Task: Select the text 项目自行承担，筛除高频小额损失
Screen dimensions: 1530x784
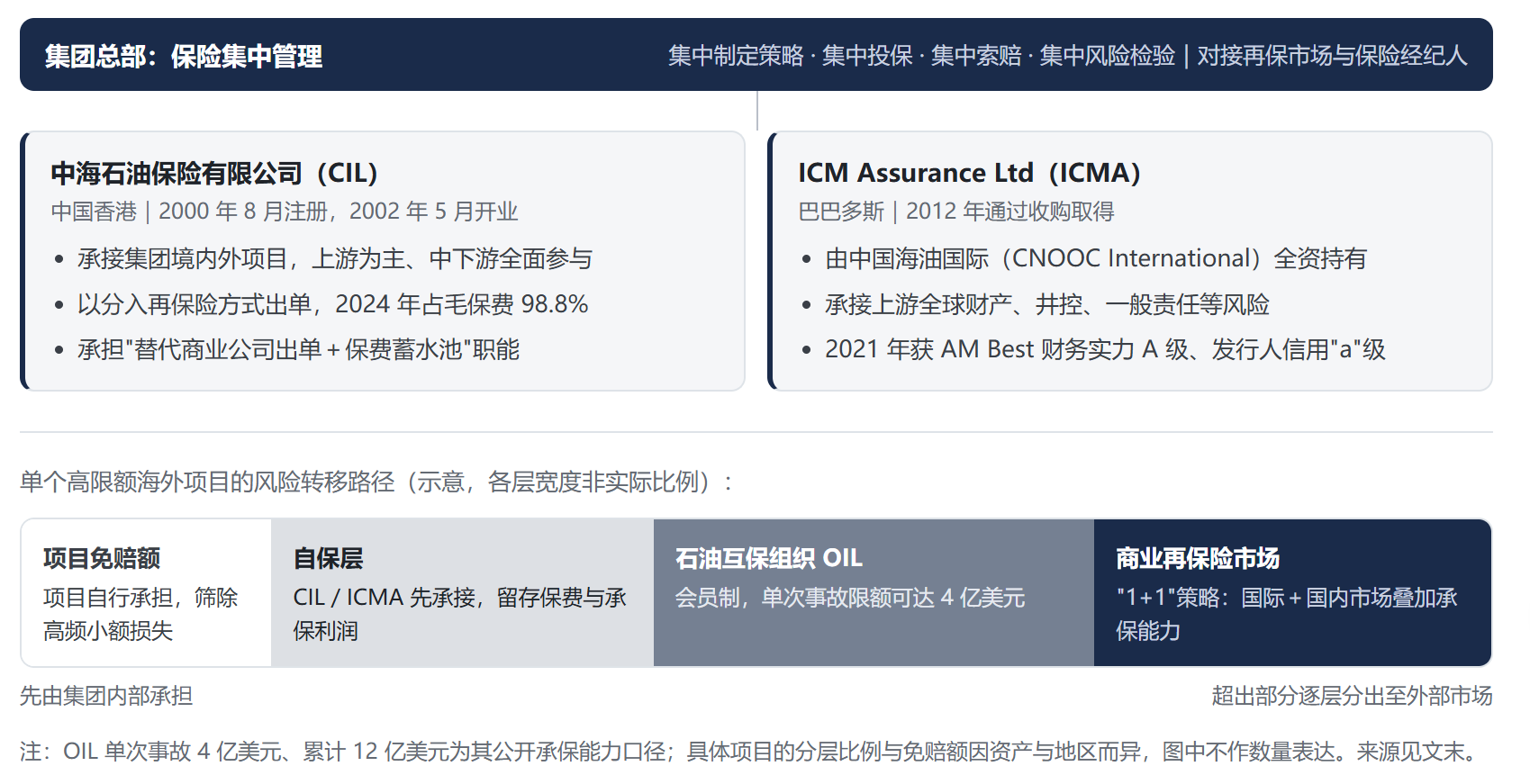Action: click(140, 614)
